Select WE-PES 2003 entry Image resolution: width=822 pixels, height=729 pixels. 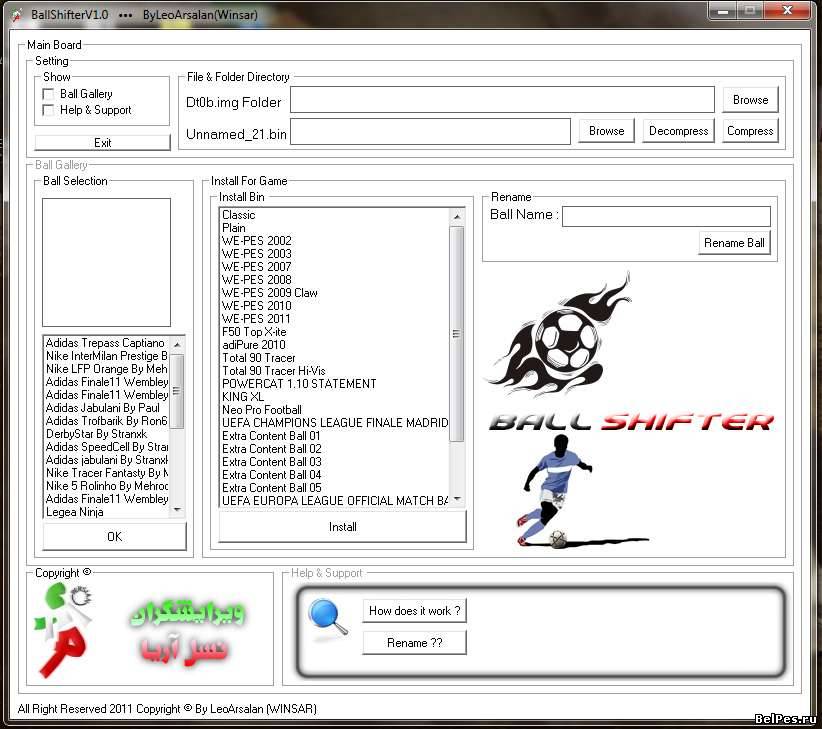[334, 254]
